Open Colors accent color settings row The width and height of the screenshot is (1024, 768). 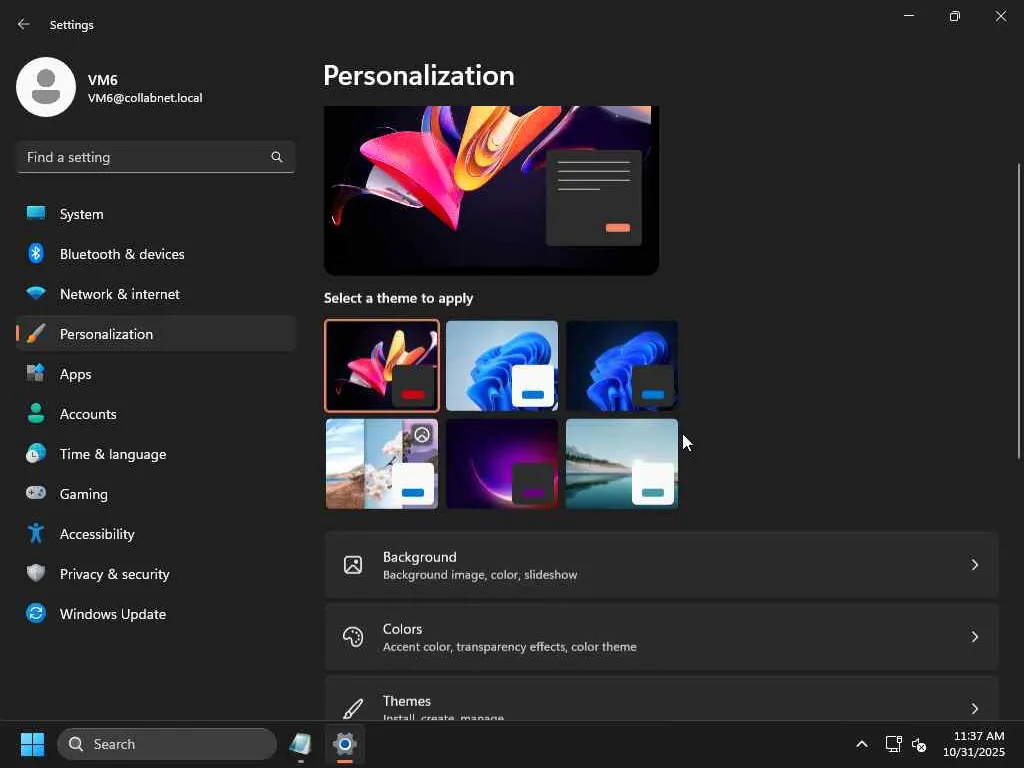coord(662,637)
